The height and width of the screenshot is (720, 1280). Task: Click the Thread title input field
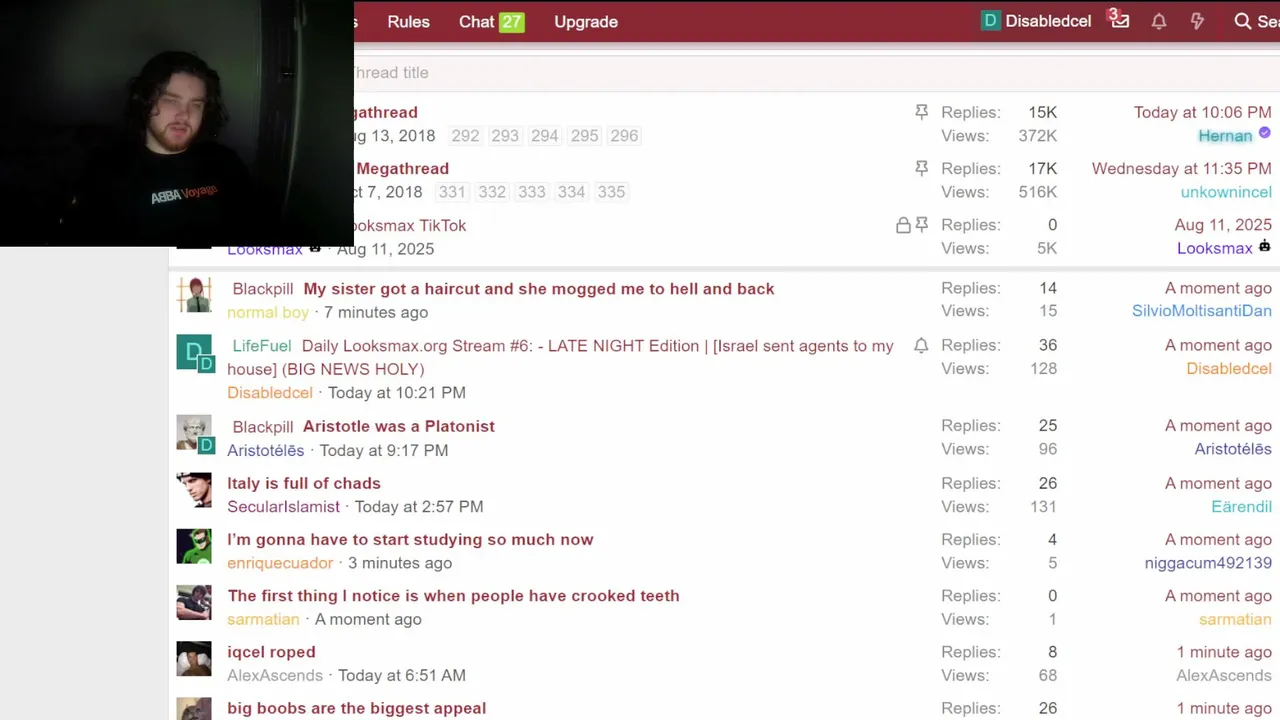pyautogui.click(x=640, y=73)
